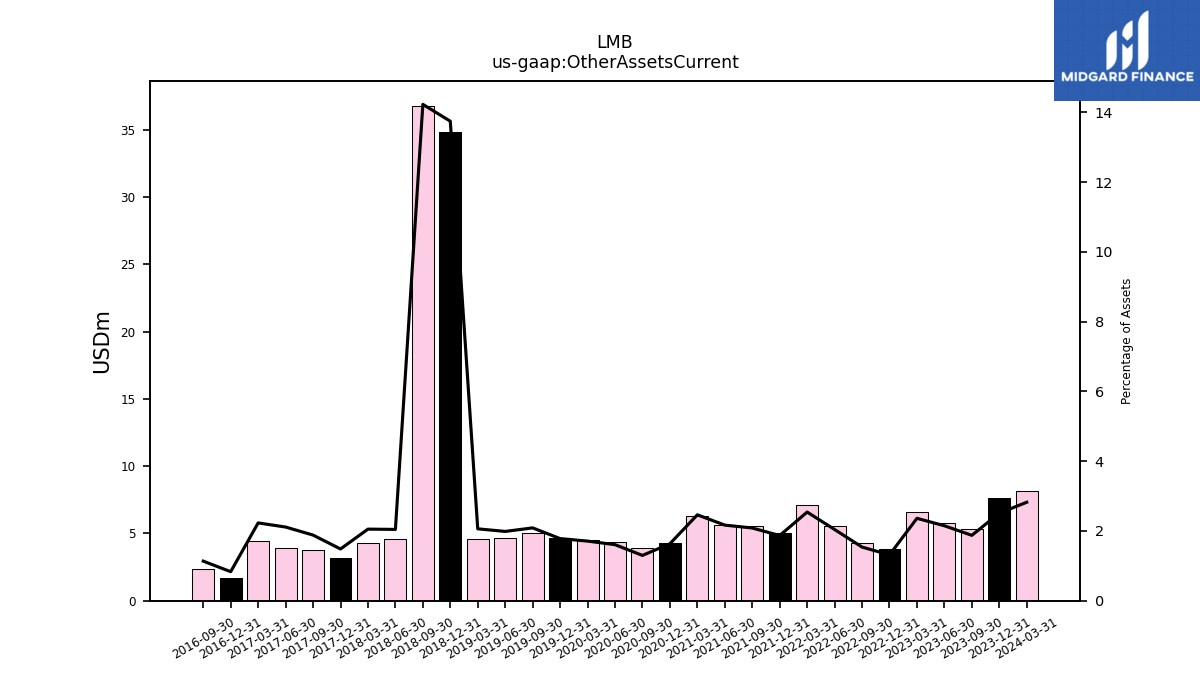
Task: Click the x-axis date label '2020-06-30'
Action: 614,638
